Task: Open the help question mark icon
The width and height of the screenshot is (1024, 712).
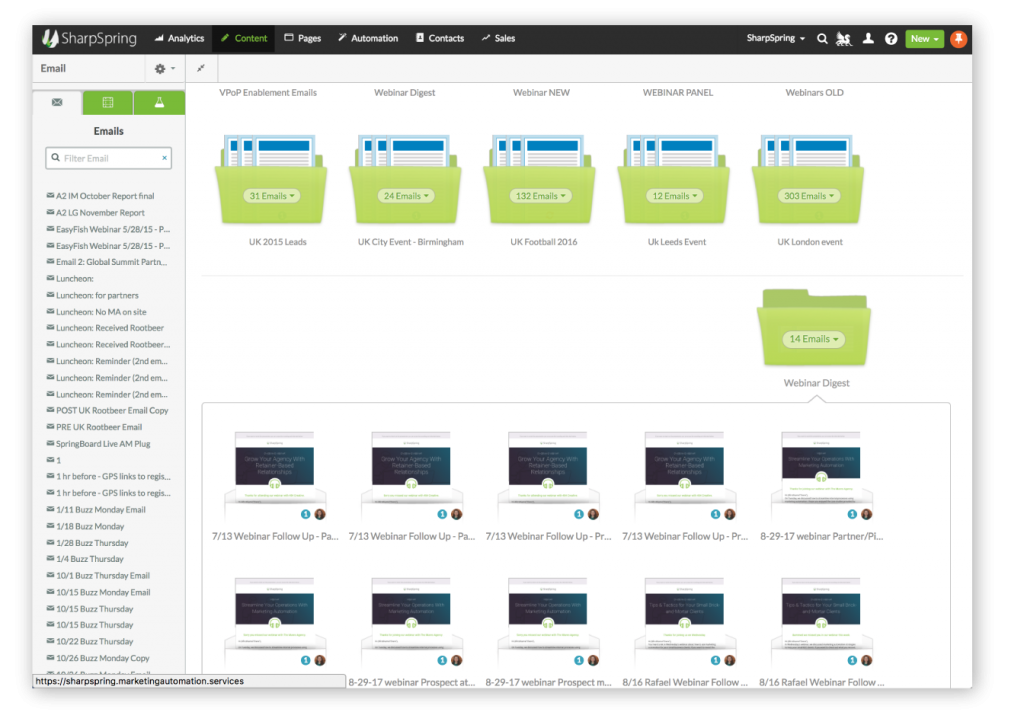Action: (891, 39)
